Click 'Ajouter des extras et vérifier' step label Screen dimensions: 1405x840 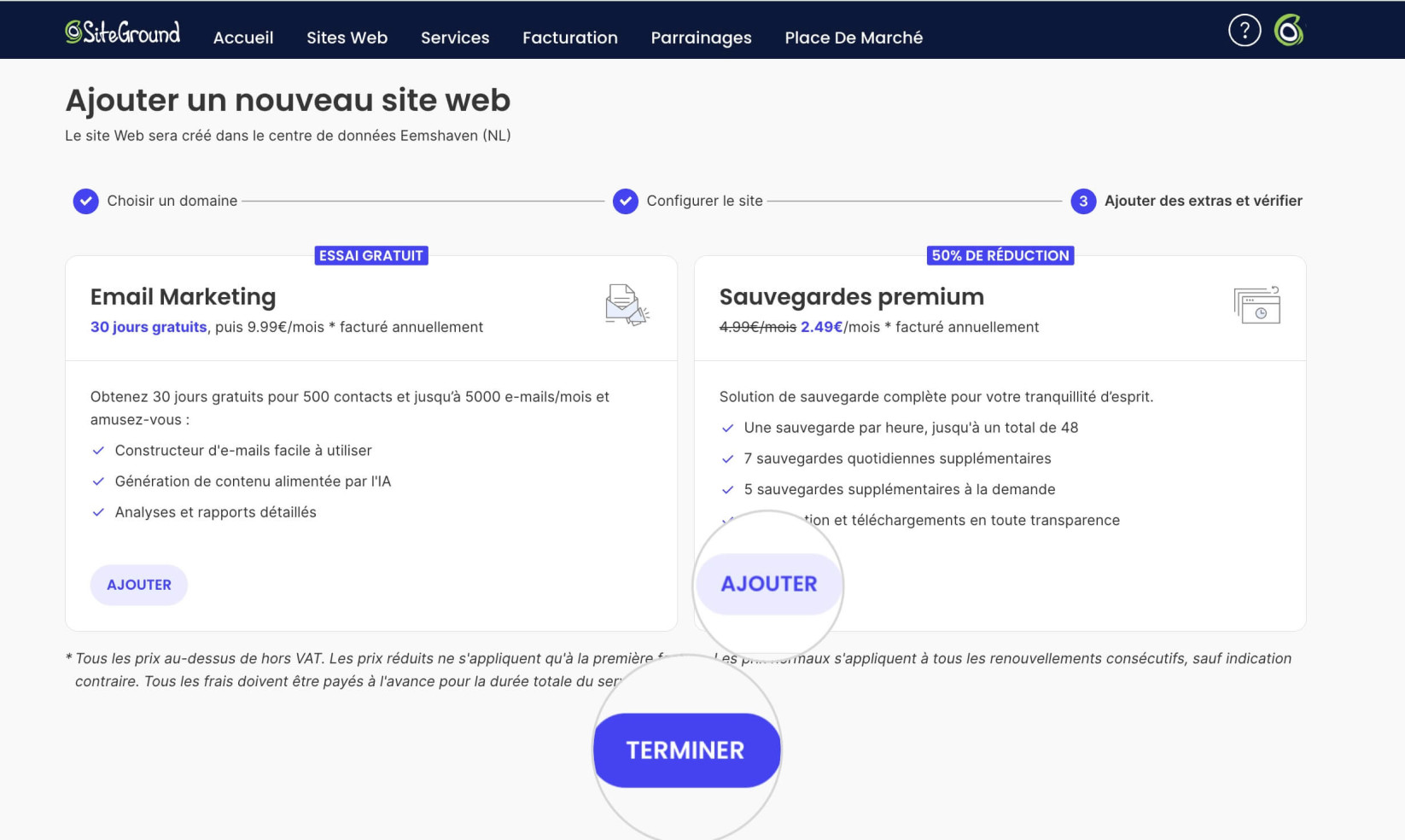point(1204,201)
